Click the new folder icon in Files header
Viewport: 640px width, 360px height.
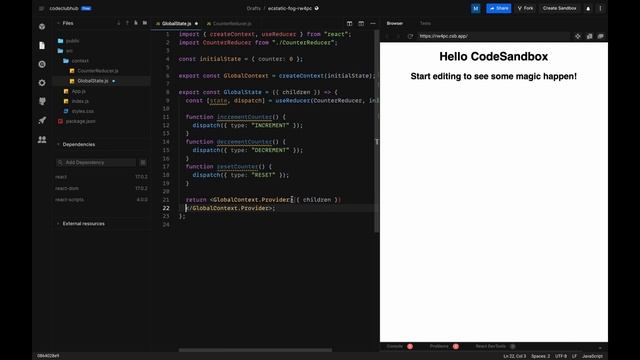tap(145, 23)
